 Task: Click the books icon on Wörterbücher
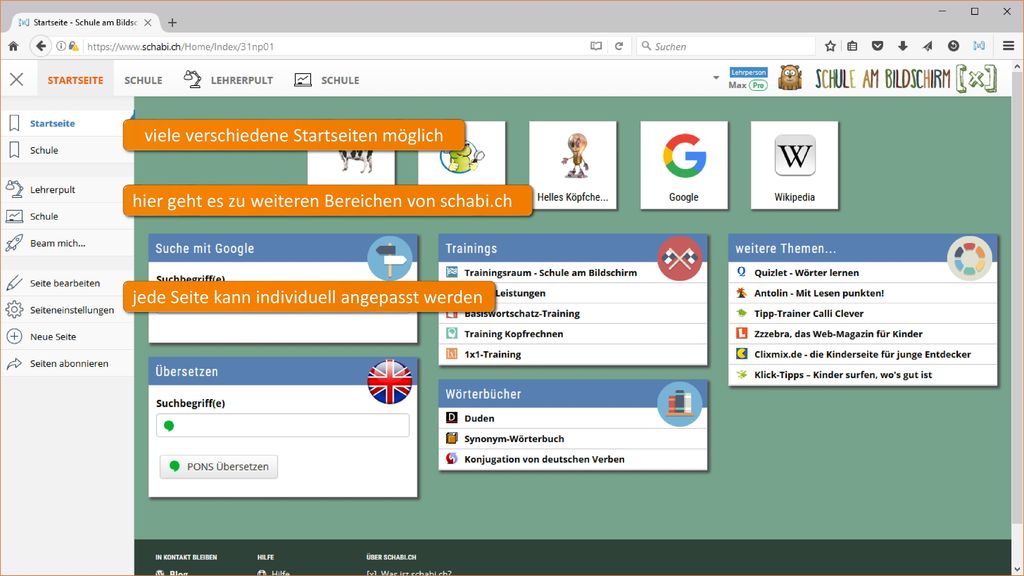[x=679, y=404]
